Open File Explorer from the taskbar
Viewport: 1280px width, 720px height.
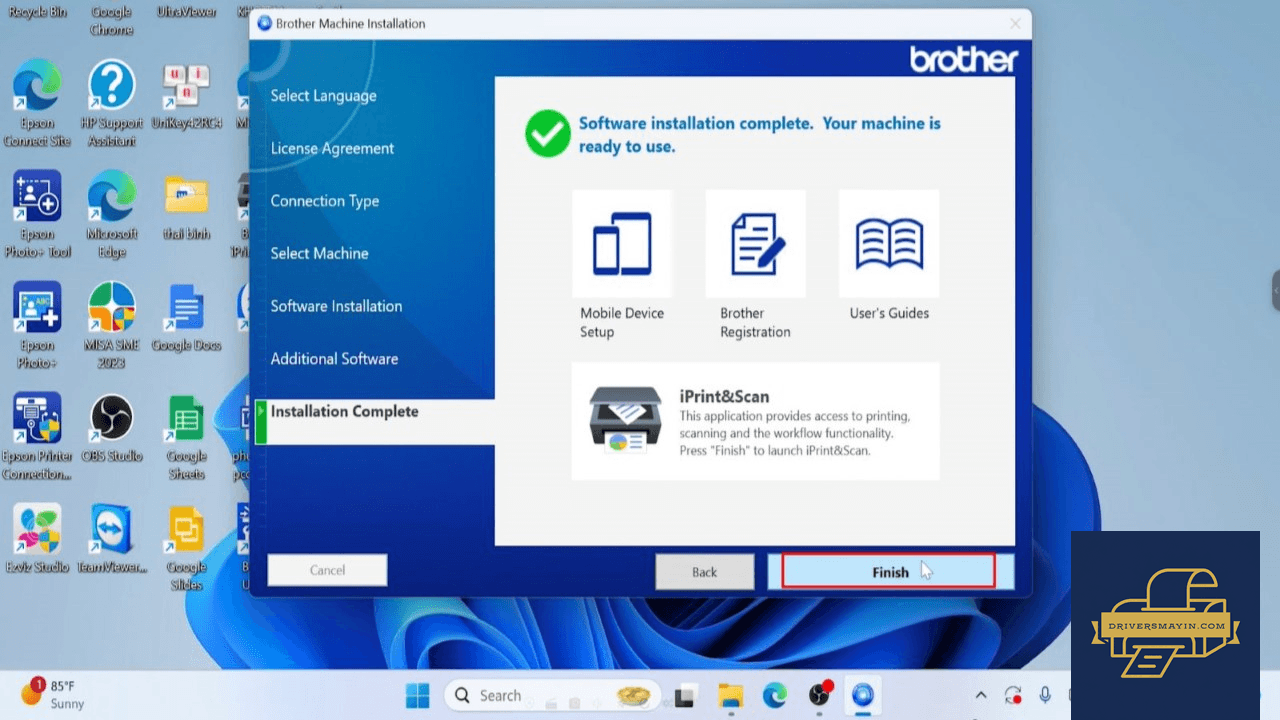(x=730, y=695)
